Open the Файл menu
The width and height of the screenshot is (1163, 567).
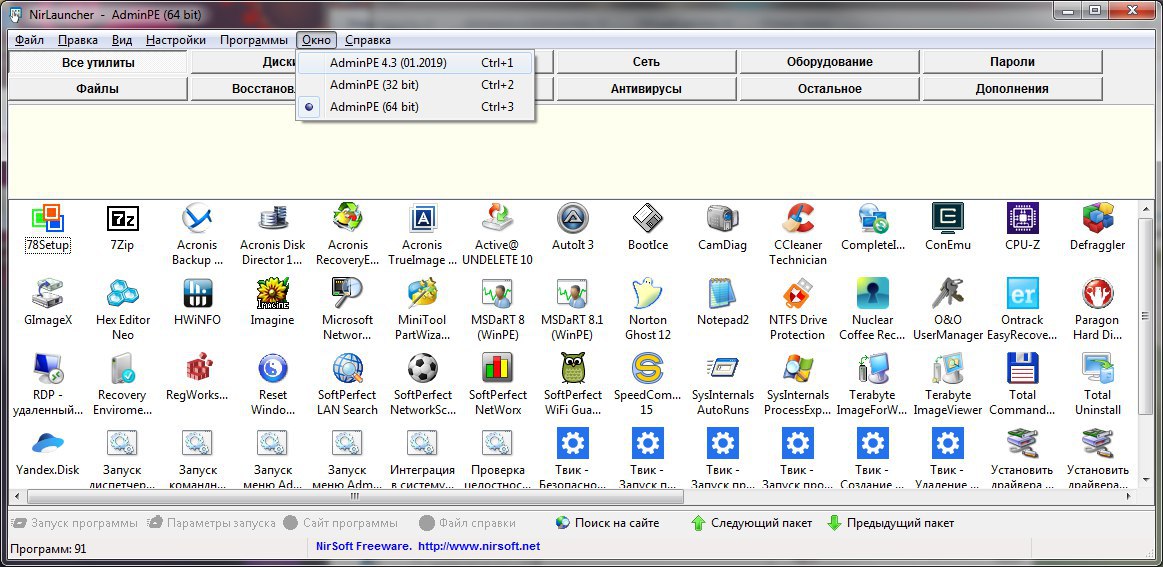pos(29,40)
